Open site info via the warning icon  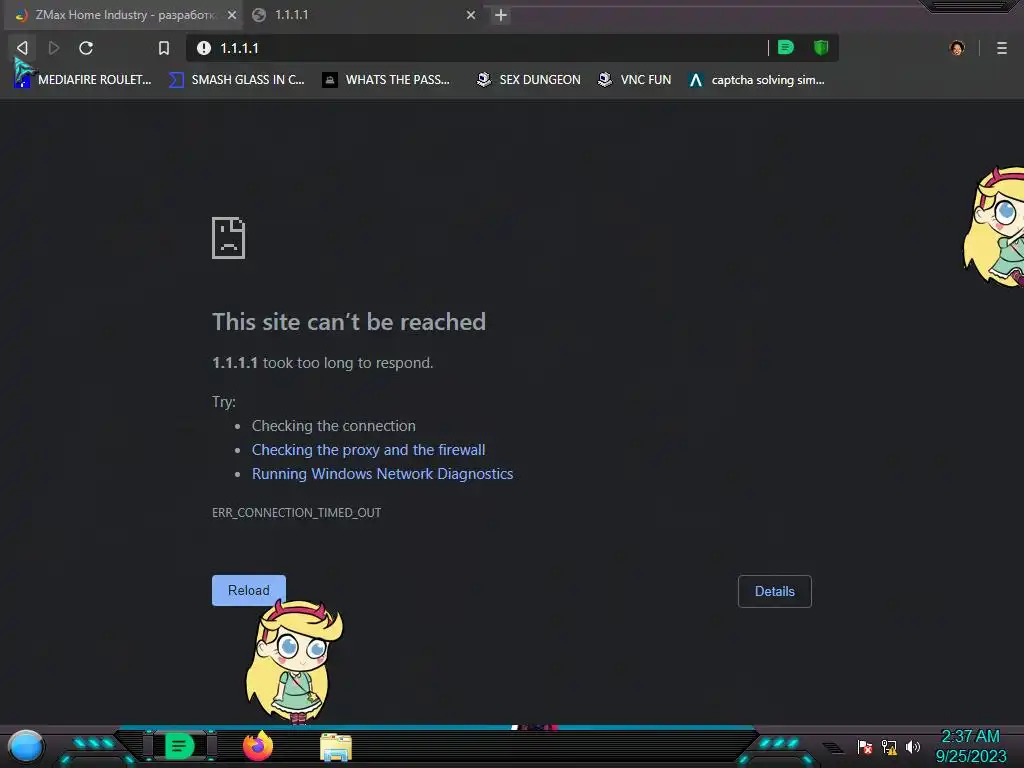pyautogui.click(x=204, y=48)
